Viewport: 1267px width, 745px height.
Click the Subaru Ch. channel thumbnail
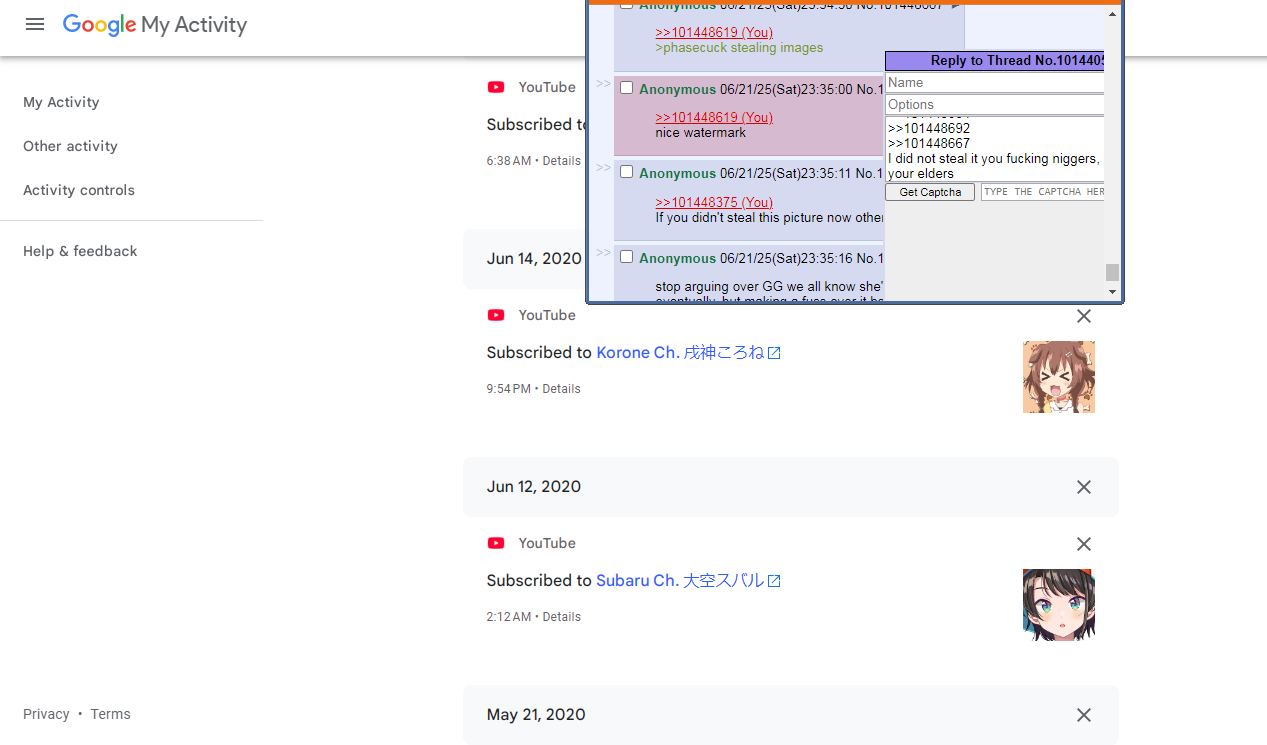point(1059,605)
